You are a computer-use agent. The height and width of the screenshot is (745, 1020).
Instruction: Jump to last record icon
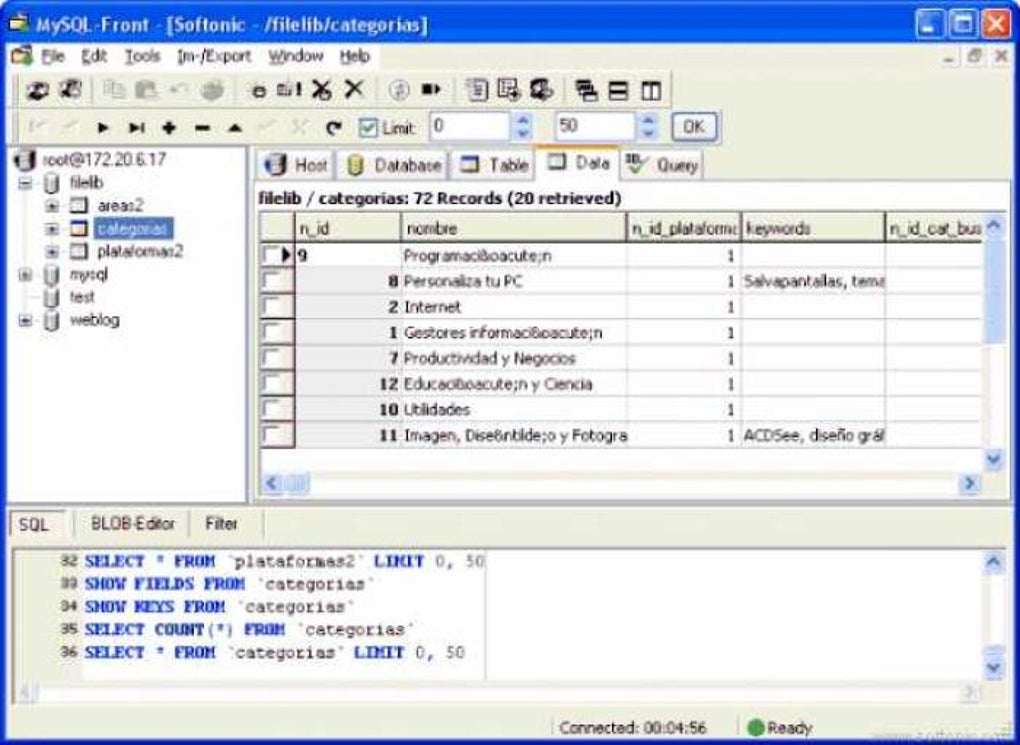click(x=136, y=128)
